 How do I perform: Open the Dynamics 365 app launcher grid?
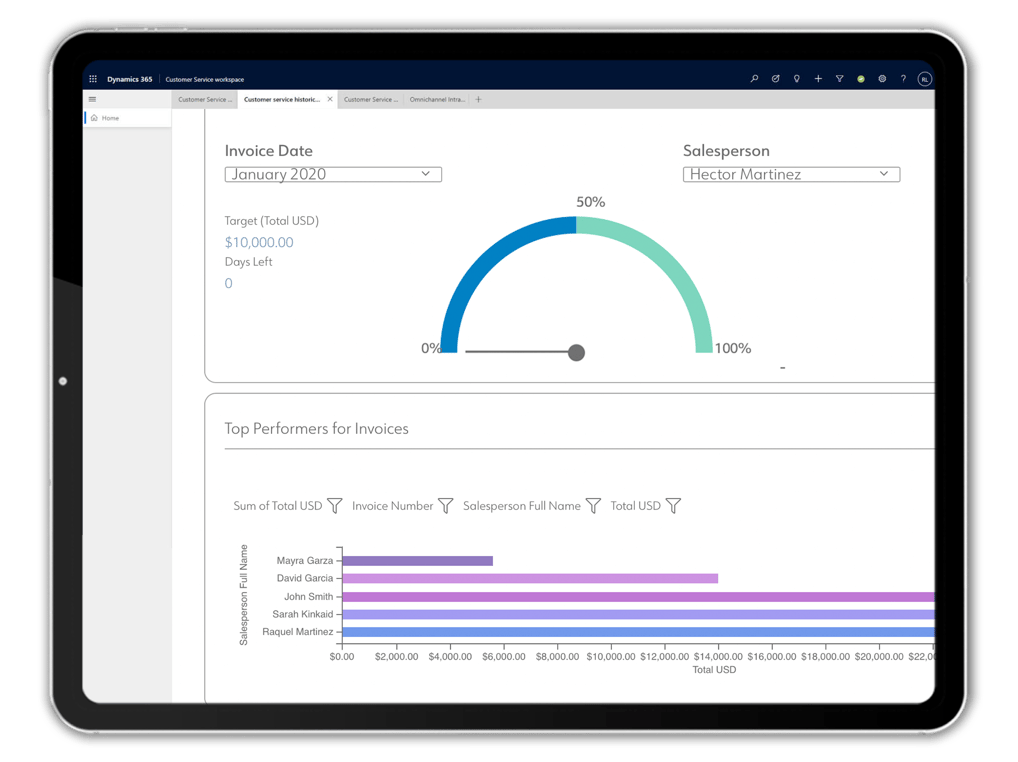coord(93,79)
